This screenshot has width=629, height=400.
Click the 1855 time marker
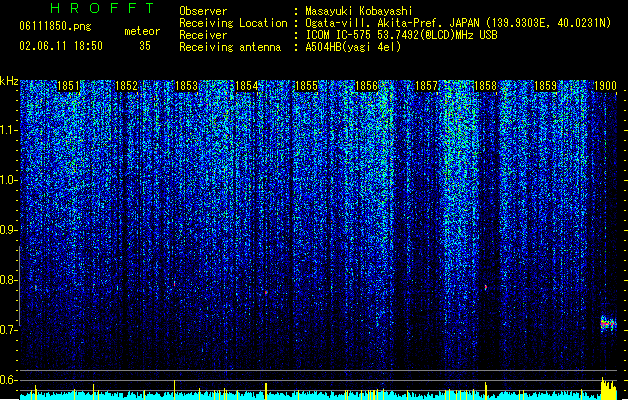pyautogui.click(x=306, y=86)
